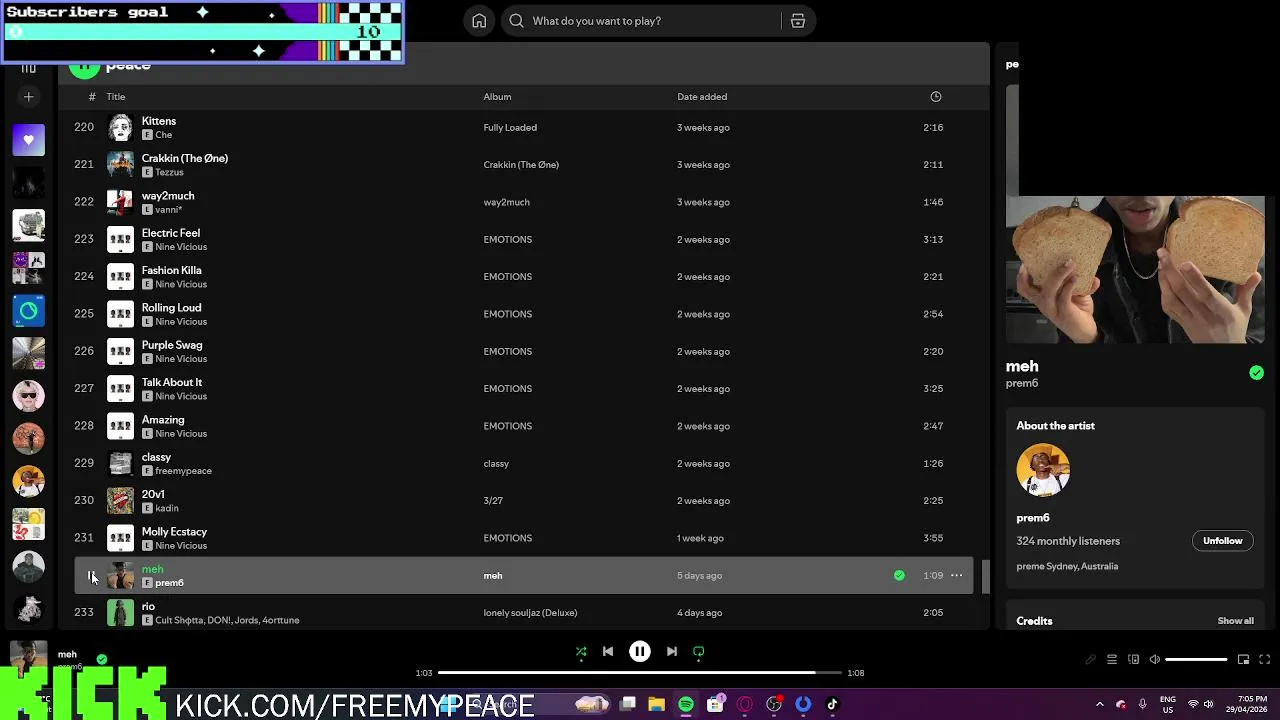Sort by the Album column header

pos(497,97)
